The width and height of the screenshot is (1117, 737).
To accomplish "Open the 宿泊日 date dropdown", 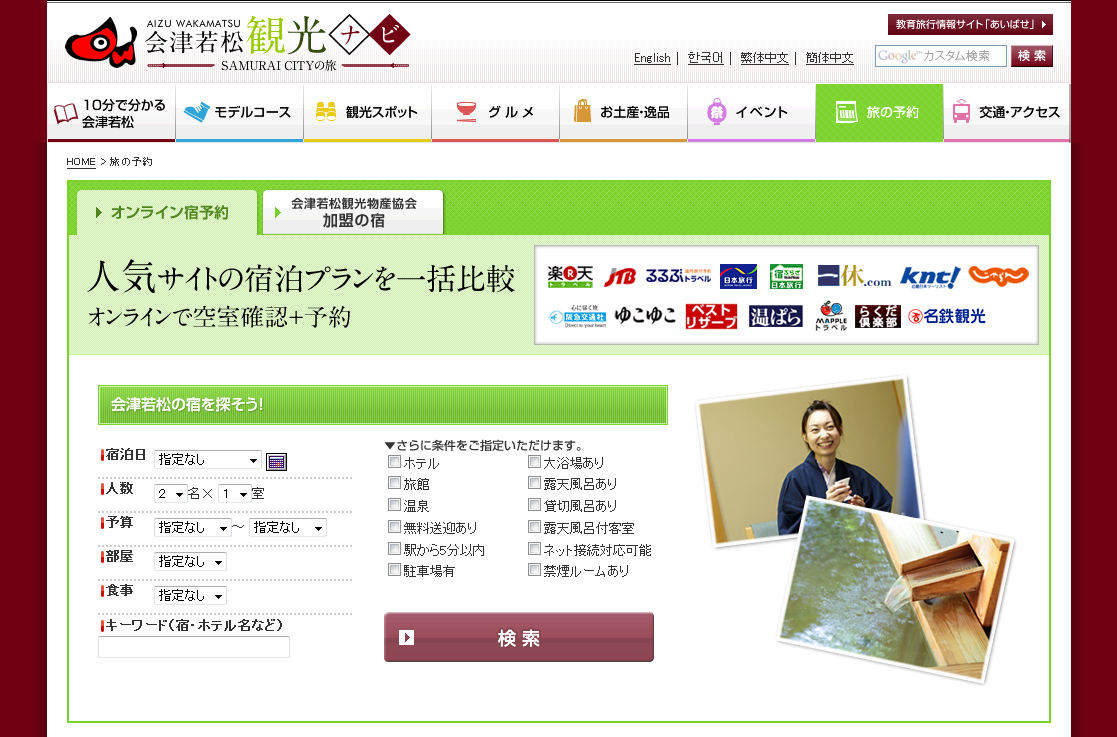I will 208,460.
